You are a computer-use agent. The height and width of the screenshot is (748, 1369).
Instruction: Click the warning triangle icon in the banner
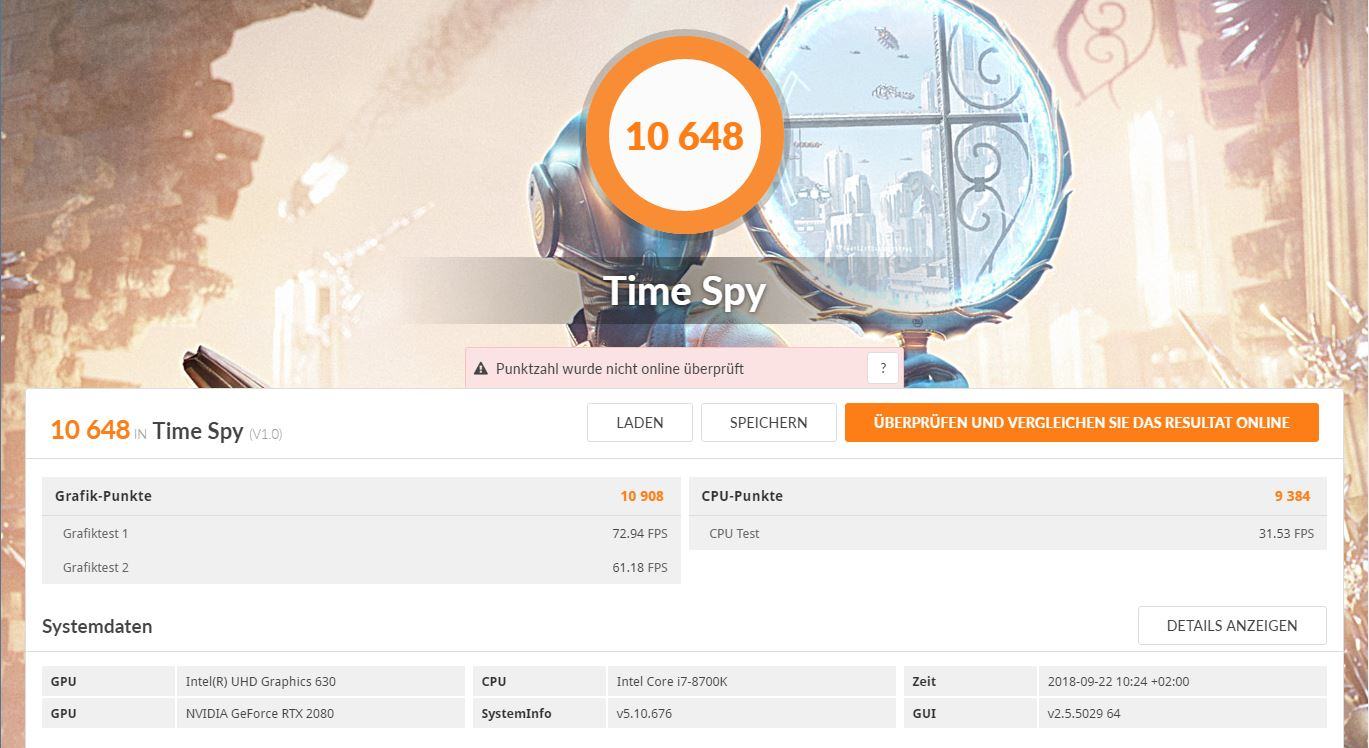pyautogui.click(x=481, y=369)
